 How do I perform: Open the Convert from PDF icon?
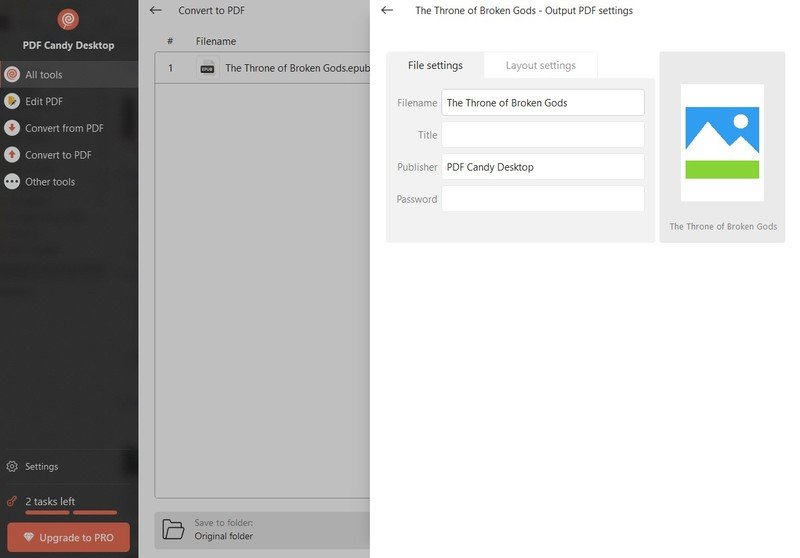[12, 128]
